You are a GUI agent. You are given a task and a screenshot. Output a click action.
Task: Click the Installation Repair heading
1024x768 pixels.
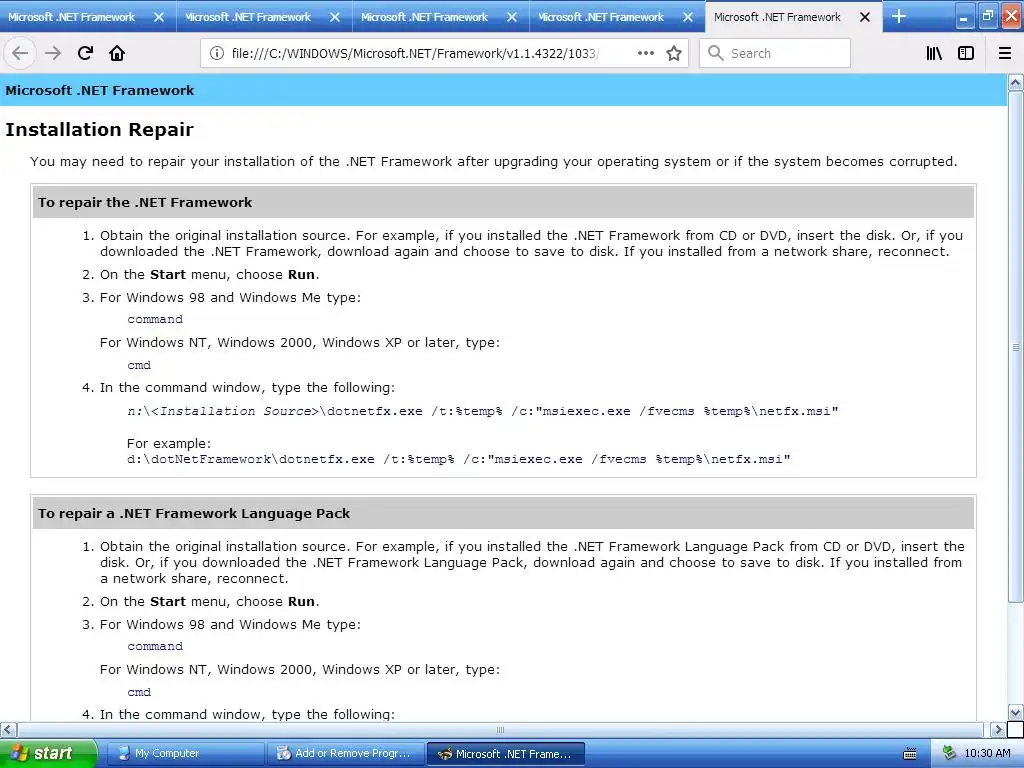[x=99, y=129]
